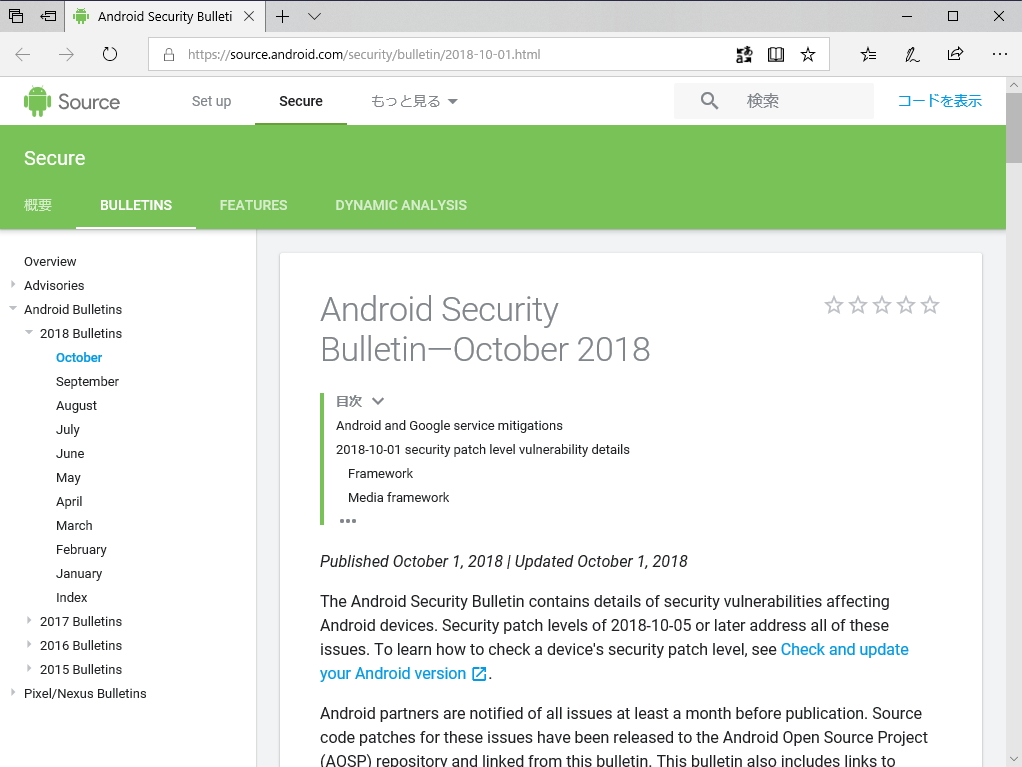Click the search magnifier icon on the Source site

[710, 101]
